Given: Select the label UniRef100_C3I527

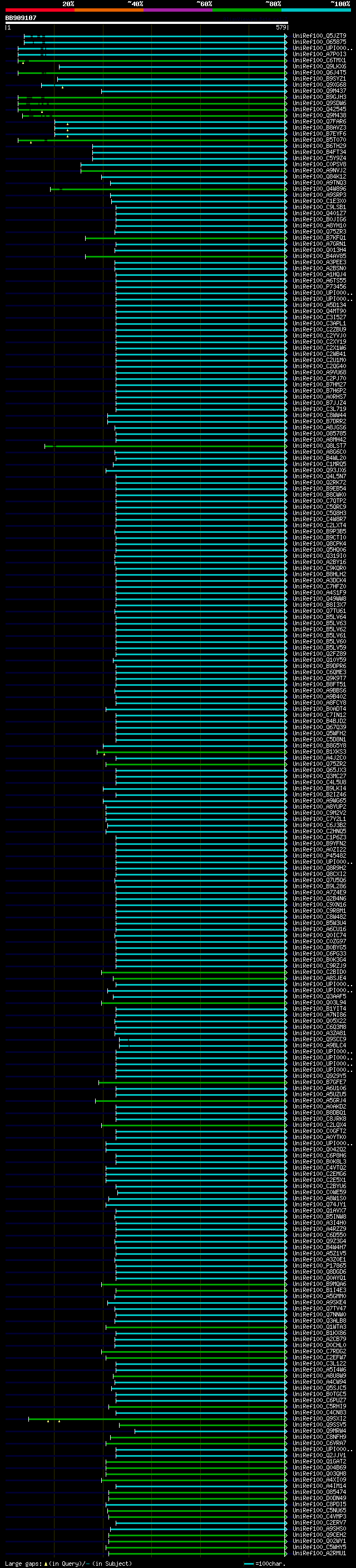Looking at the screenshot, I should [319, 317].
